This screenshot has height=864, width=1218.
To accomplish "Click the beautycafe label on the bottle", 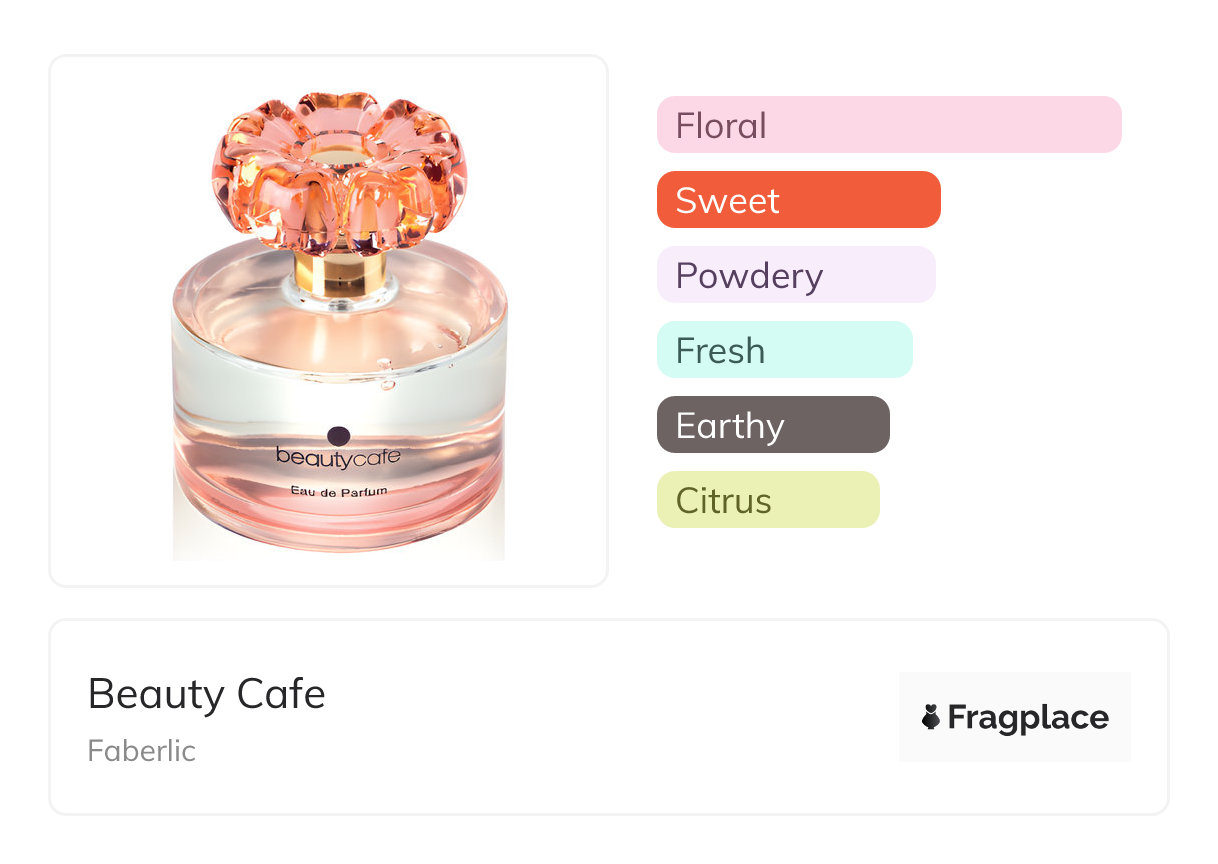I will [338, 457].
